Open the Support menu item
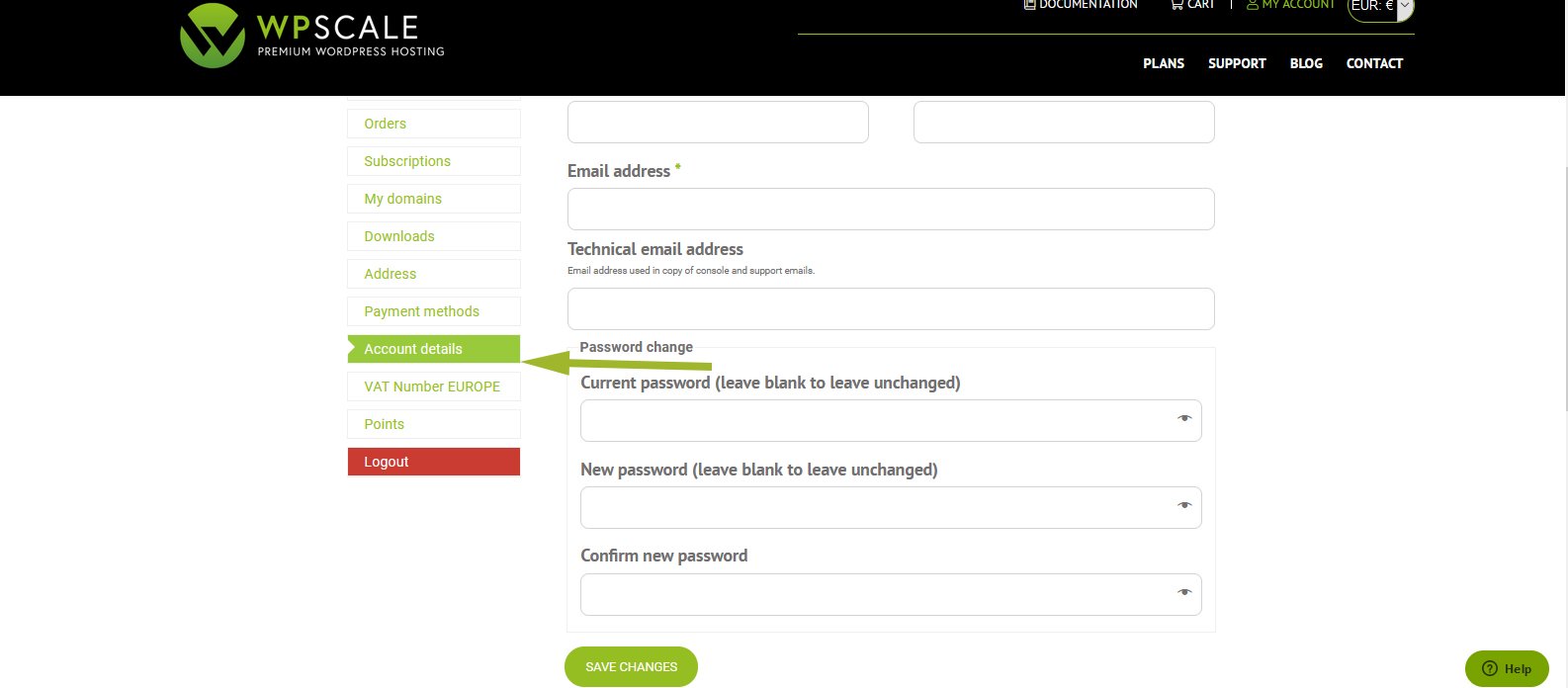Screen dimensions: 1568x688 [1236, 63]
